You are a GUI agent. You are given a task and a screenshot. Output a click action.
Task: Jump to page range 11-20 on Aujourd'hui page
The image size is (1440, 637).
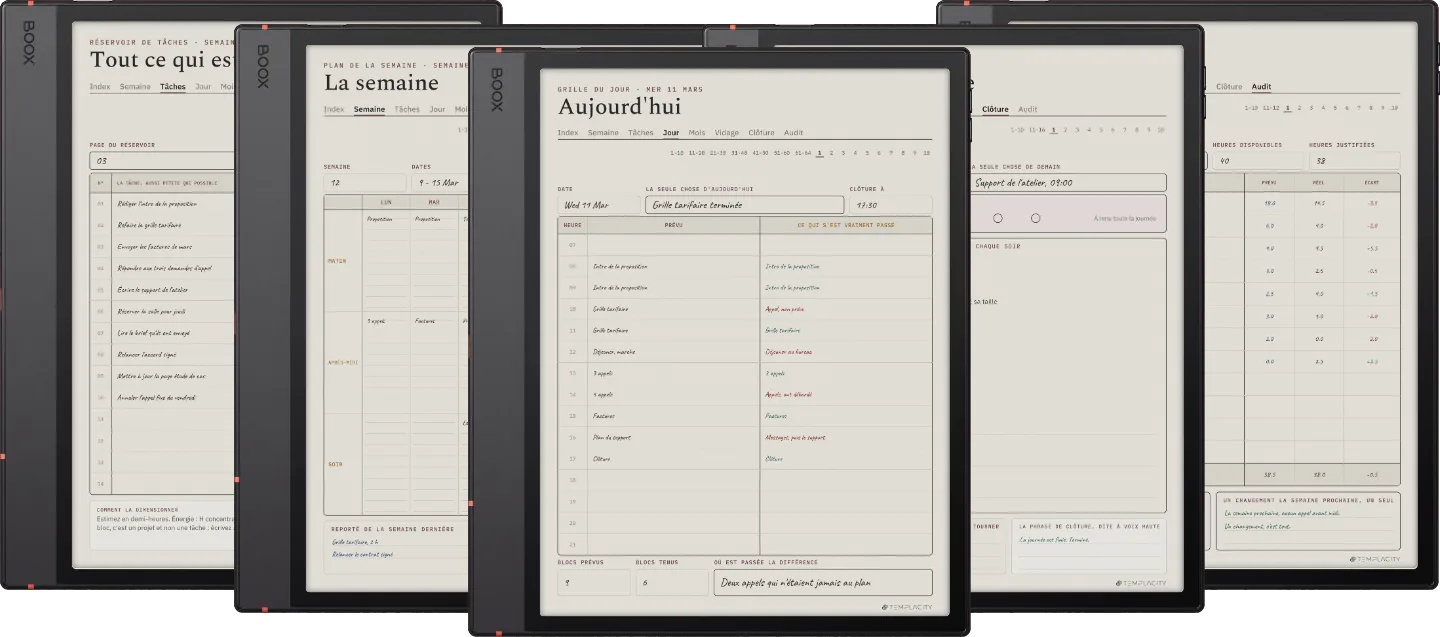point(697,153)
